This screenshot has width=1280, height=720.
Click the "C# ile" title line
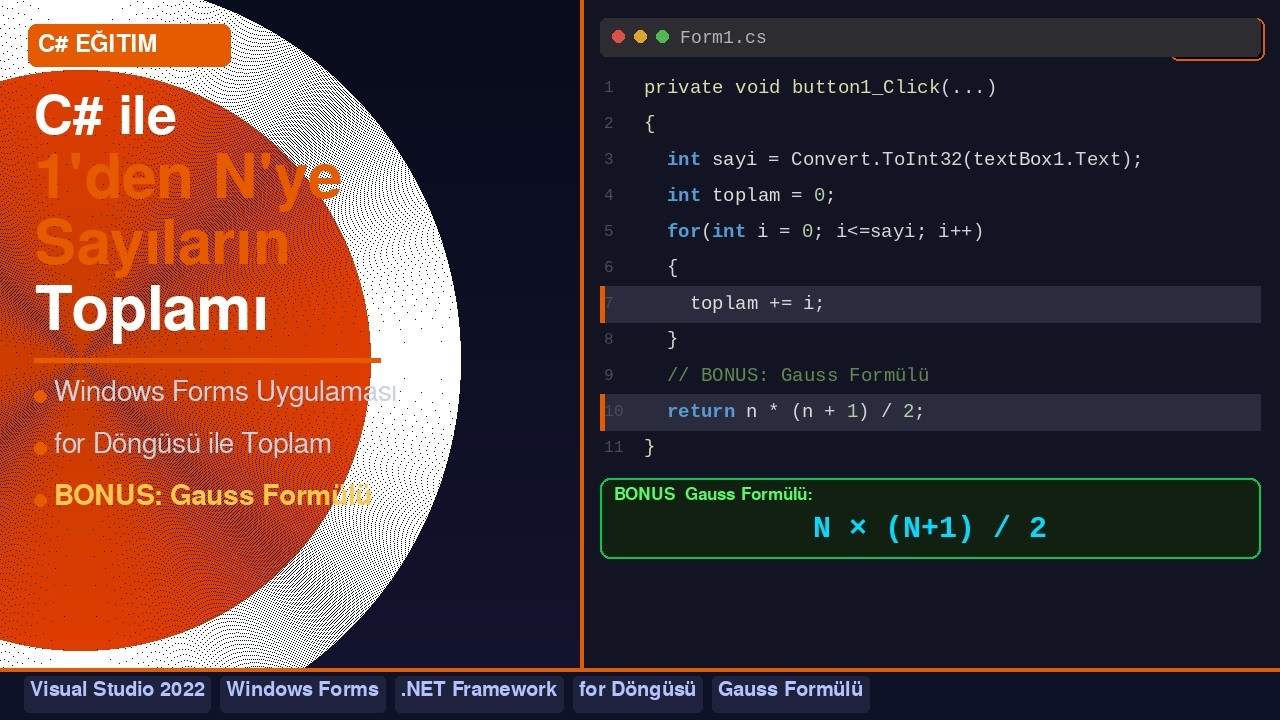pyautogui.click(x=105, y=116)
